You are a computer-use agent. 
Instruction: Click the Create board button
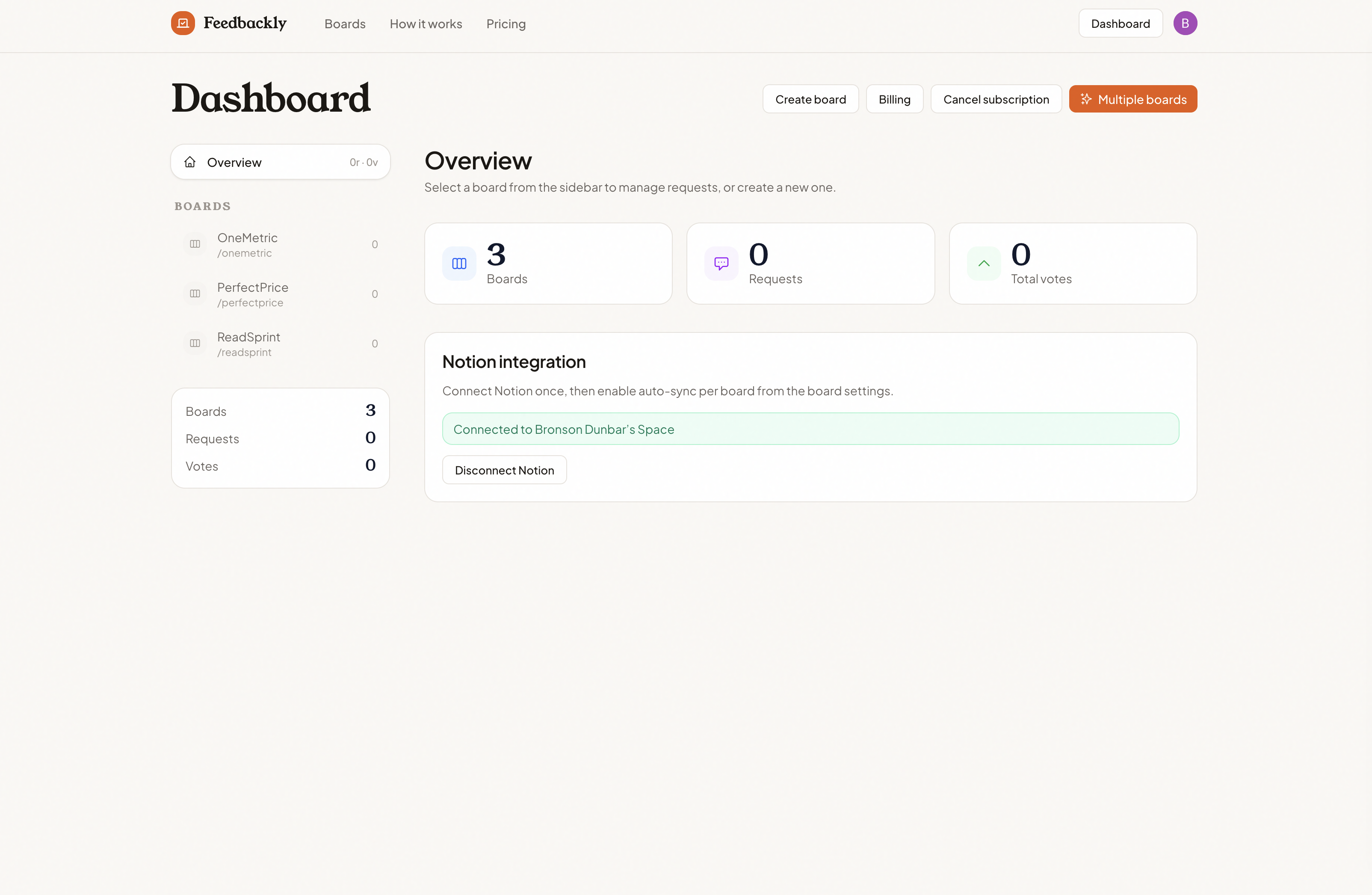click(x=810, y=98)
